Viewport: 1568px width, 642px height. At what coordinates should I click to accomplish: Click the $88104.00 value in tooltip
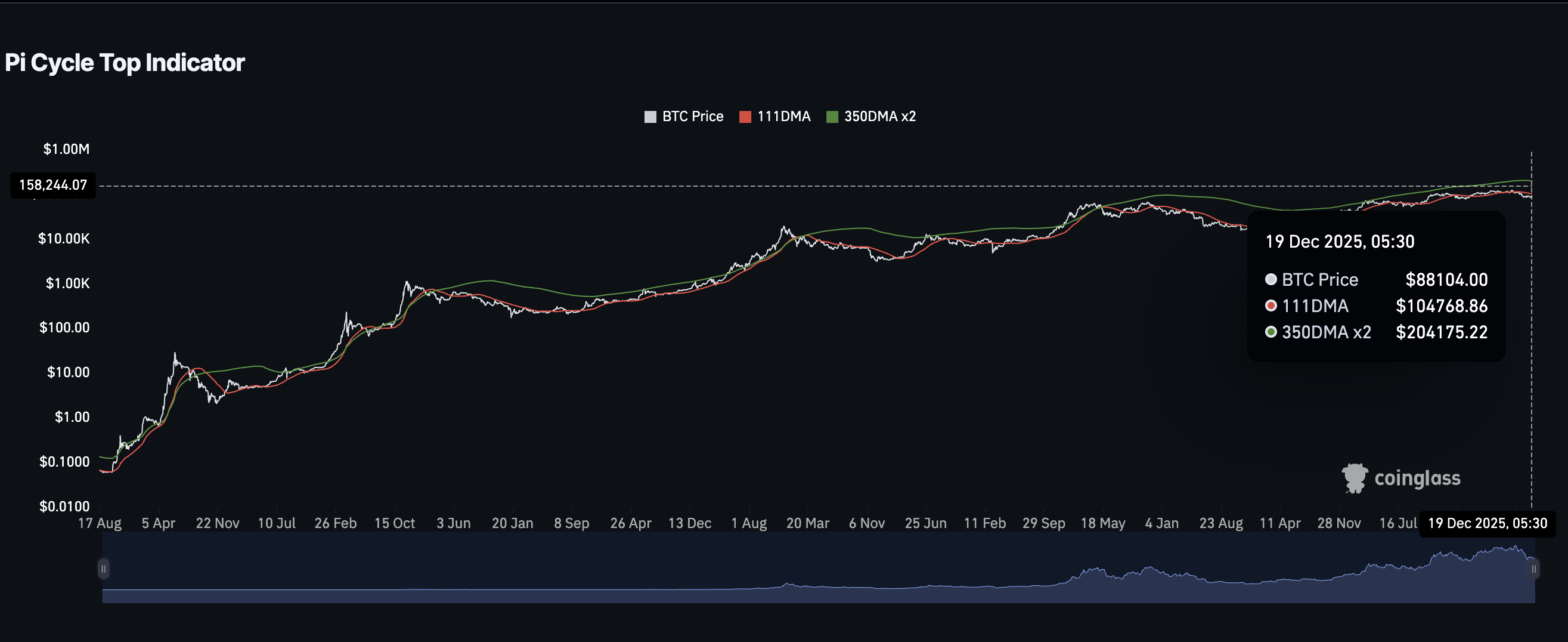pos(1446,280)
